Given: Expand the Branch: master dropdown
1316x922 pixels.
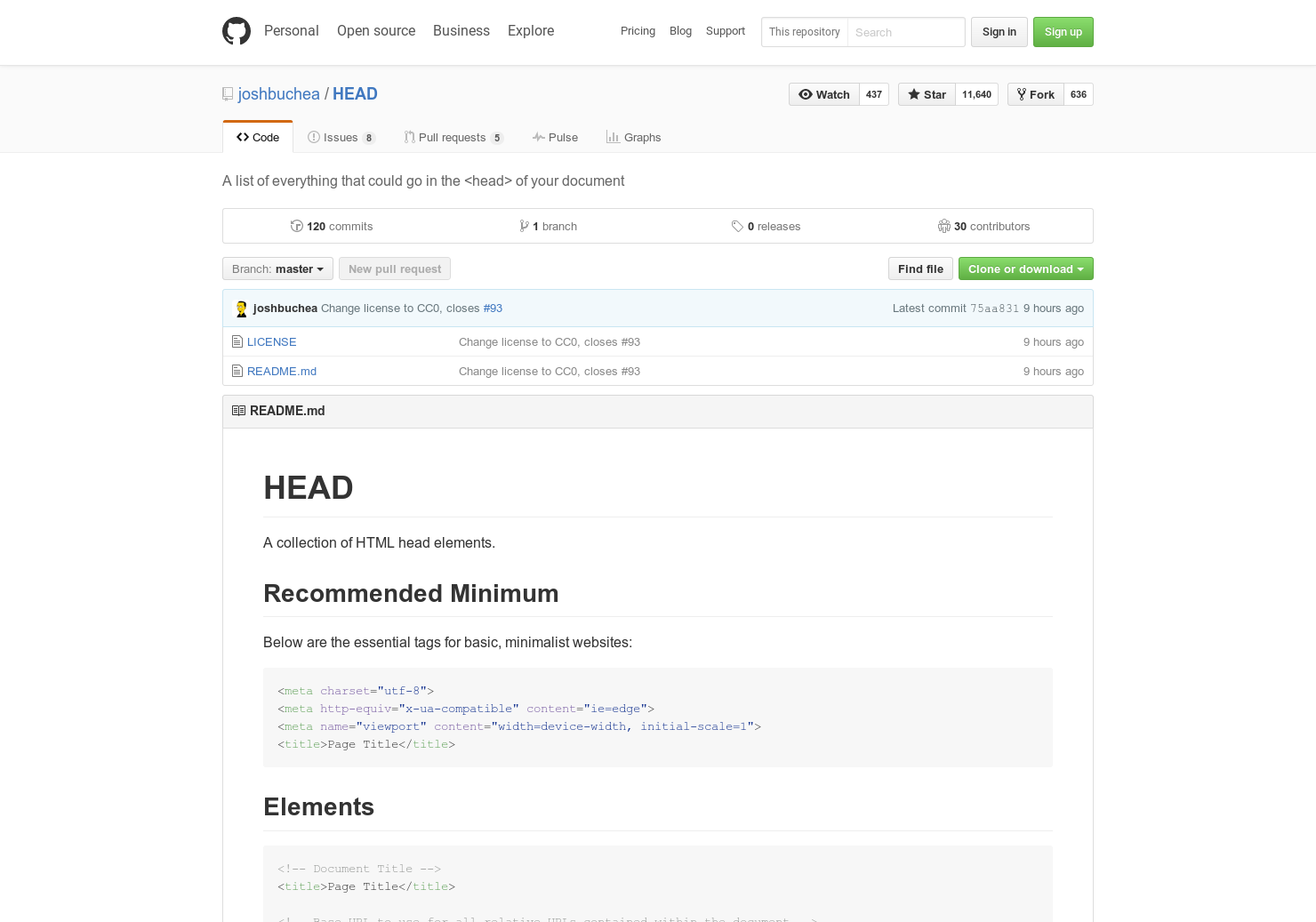Looking at the screenshot, I should pyautogui.click(x=277, y=269).
